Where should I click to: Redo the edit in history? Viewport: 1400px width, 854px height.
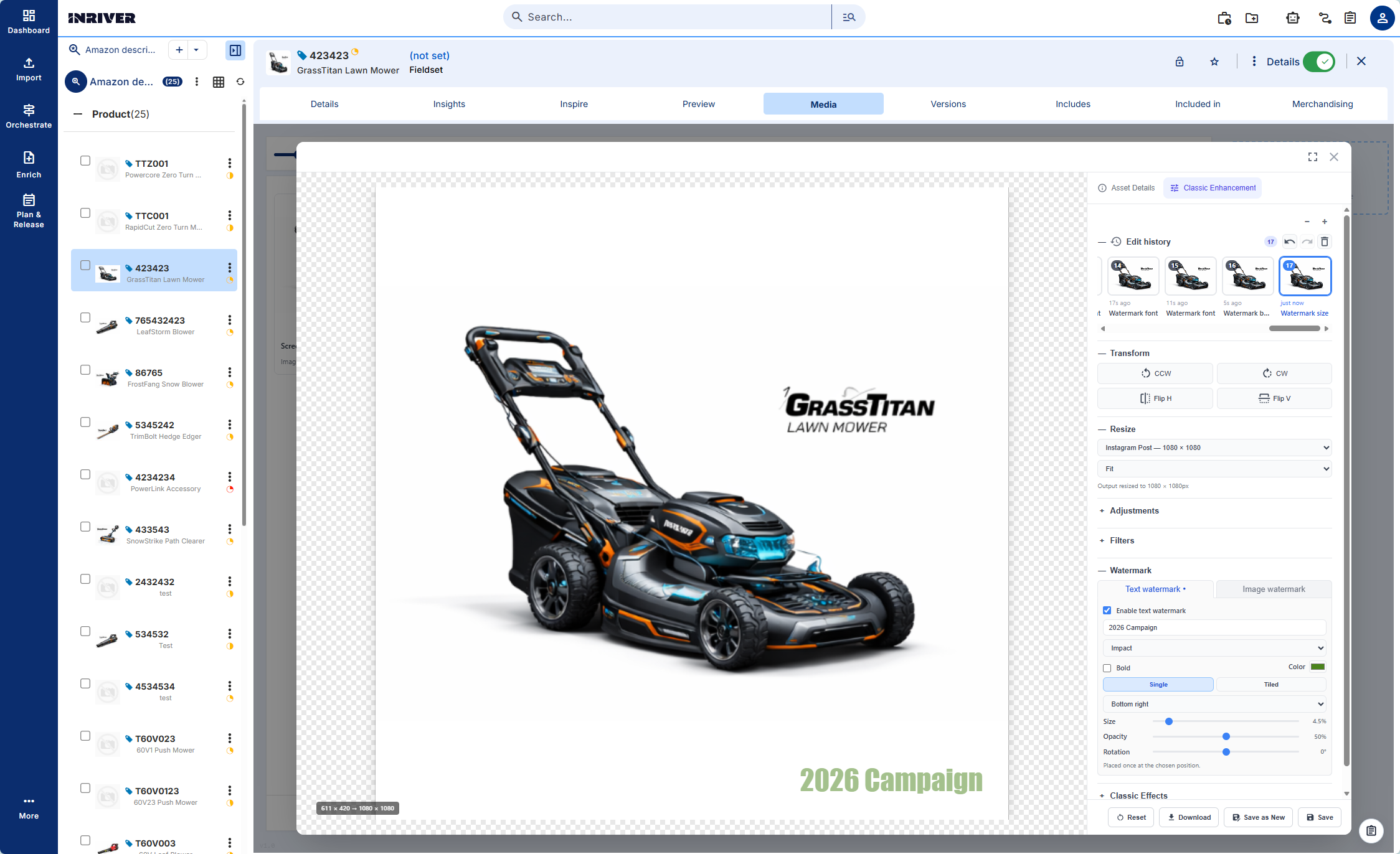click(x=1307, y=242)
